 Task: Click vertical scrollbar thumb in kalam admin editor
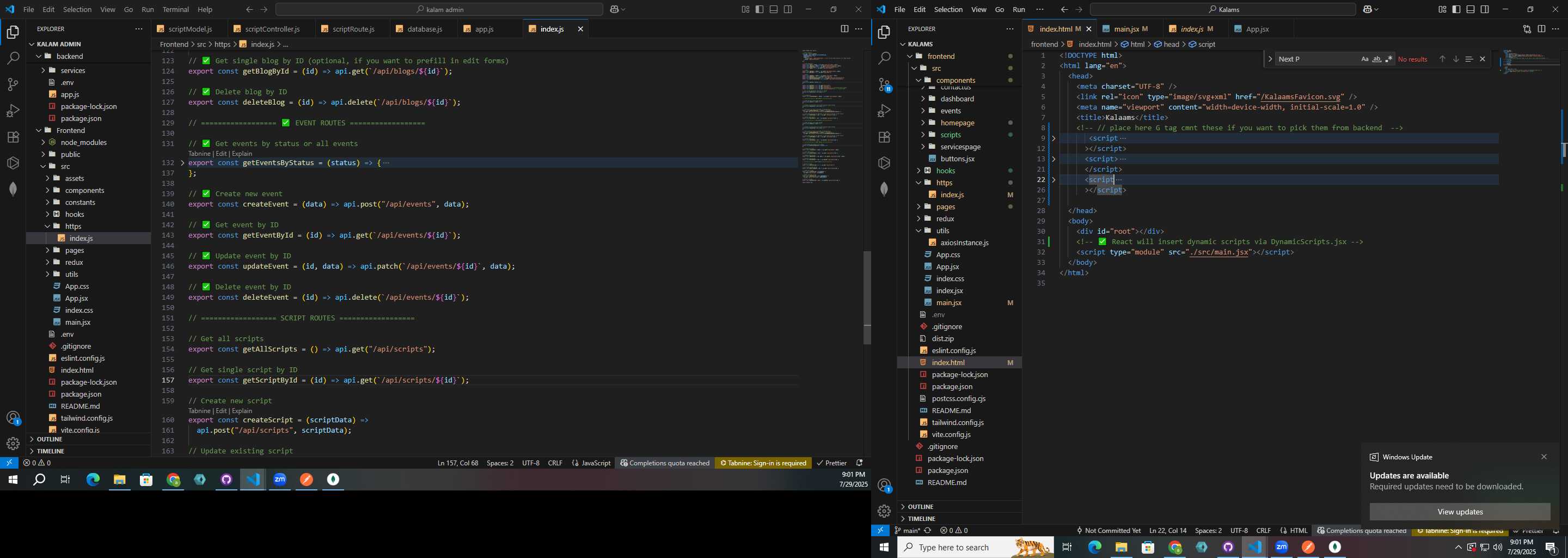point(867,298)
